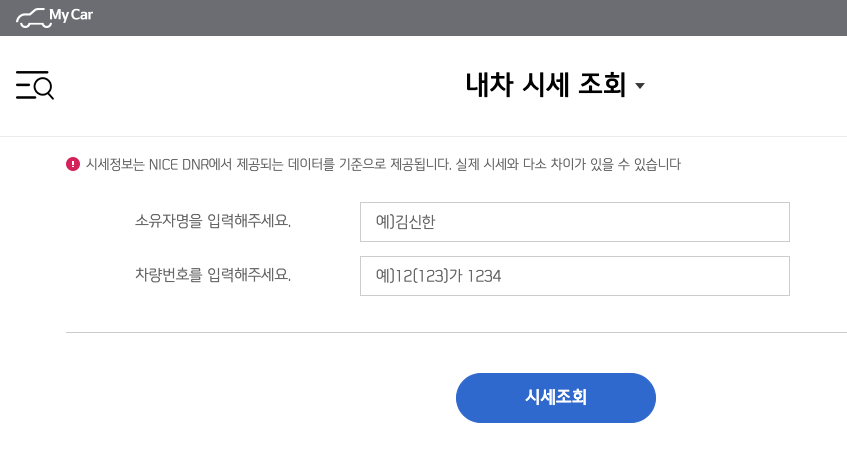Viewport: 847px width, 466px height.
Task: Click the 시세조회 button
Action: pos(556,398)
